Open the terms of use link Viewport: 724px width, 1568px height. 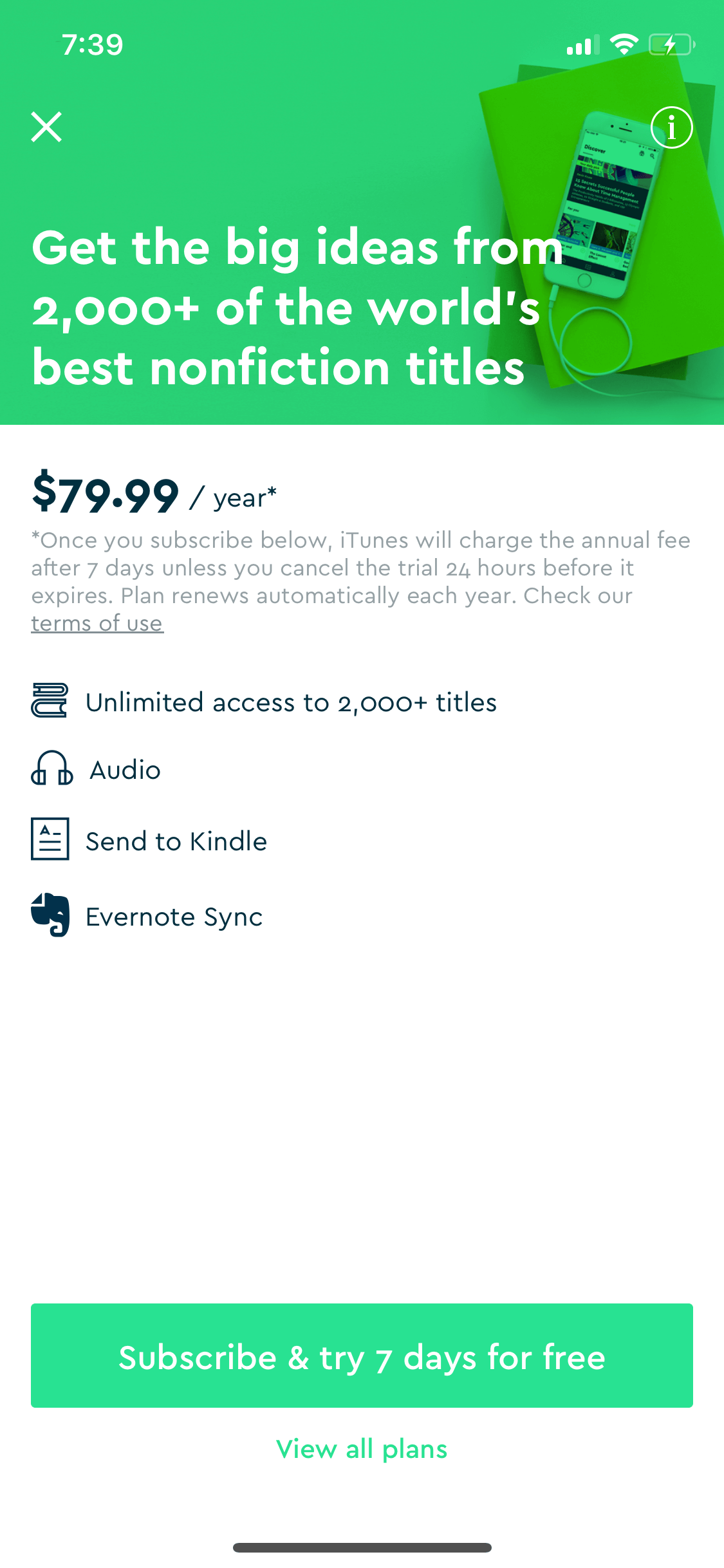[97, 623]
